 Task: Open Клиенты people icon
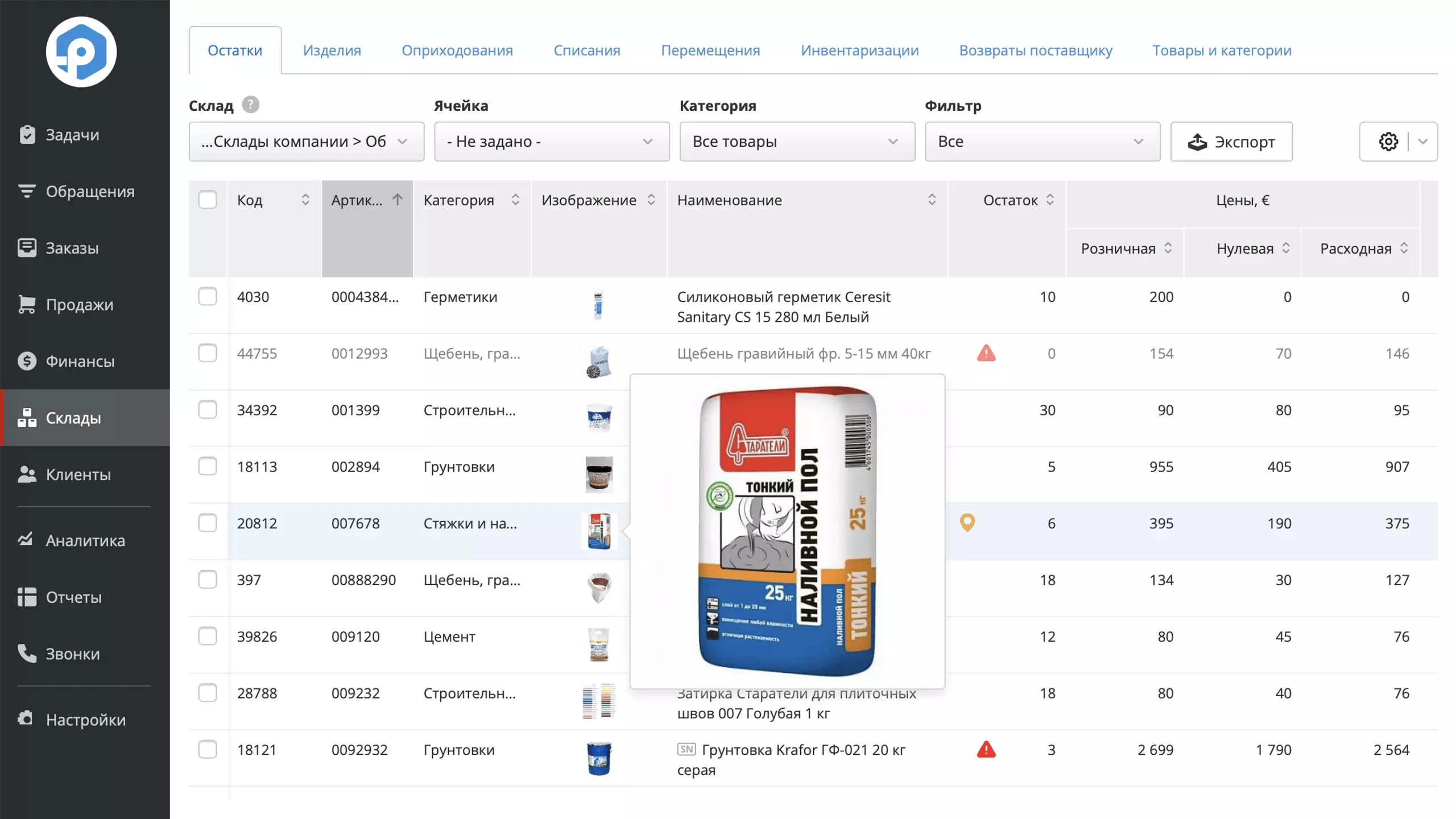[27, 474]
